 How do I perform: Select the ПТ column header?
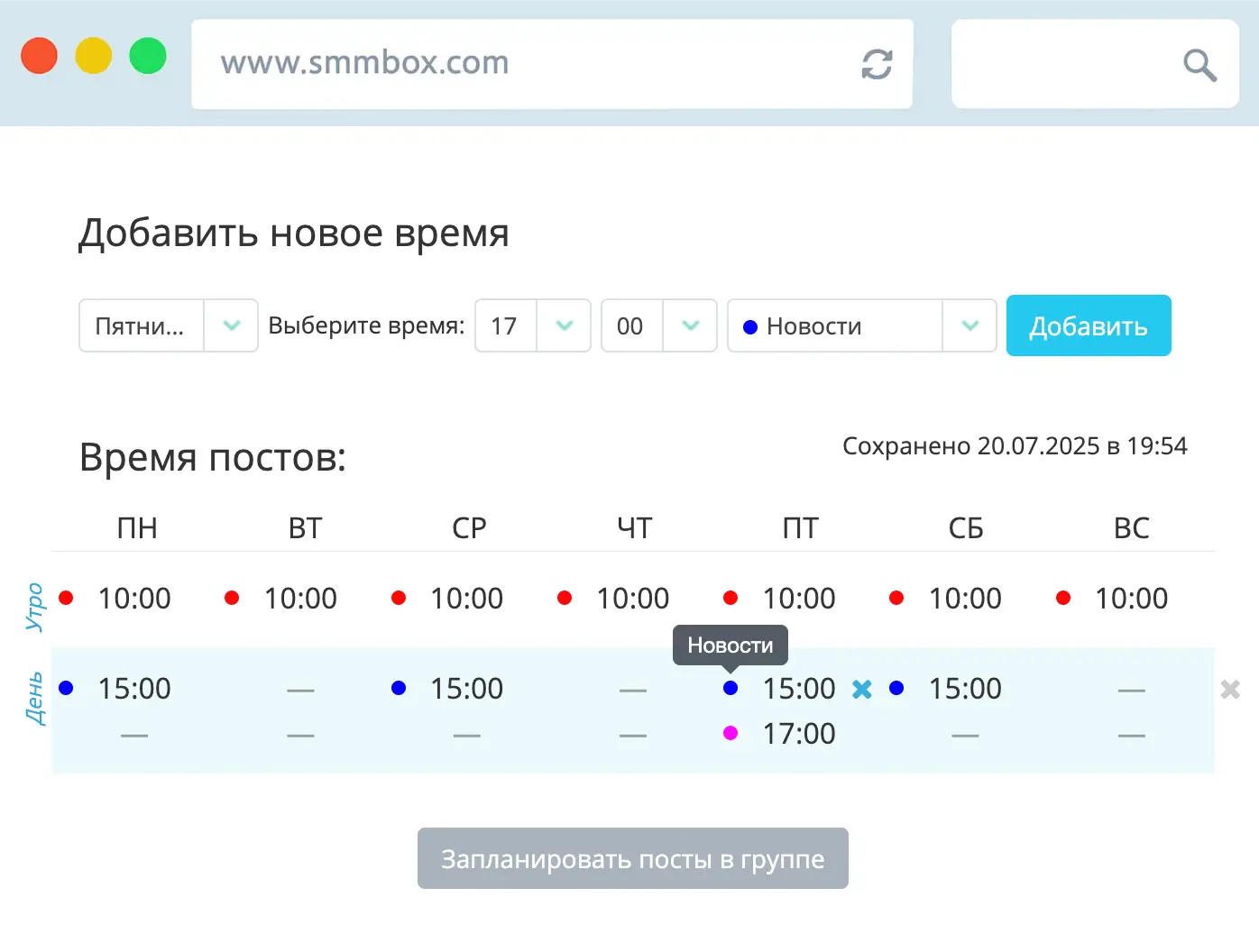point(801,528)
